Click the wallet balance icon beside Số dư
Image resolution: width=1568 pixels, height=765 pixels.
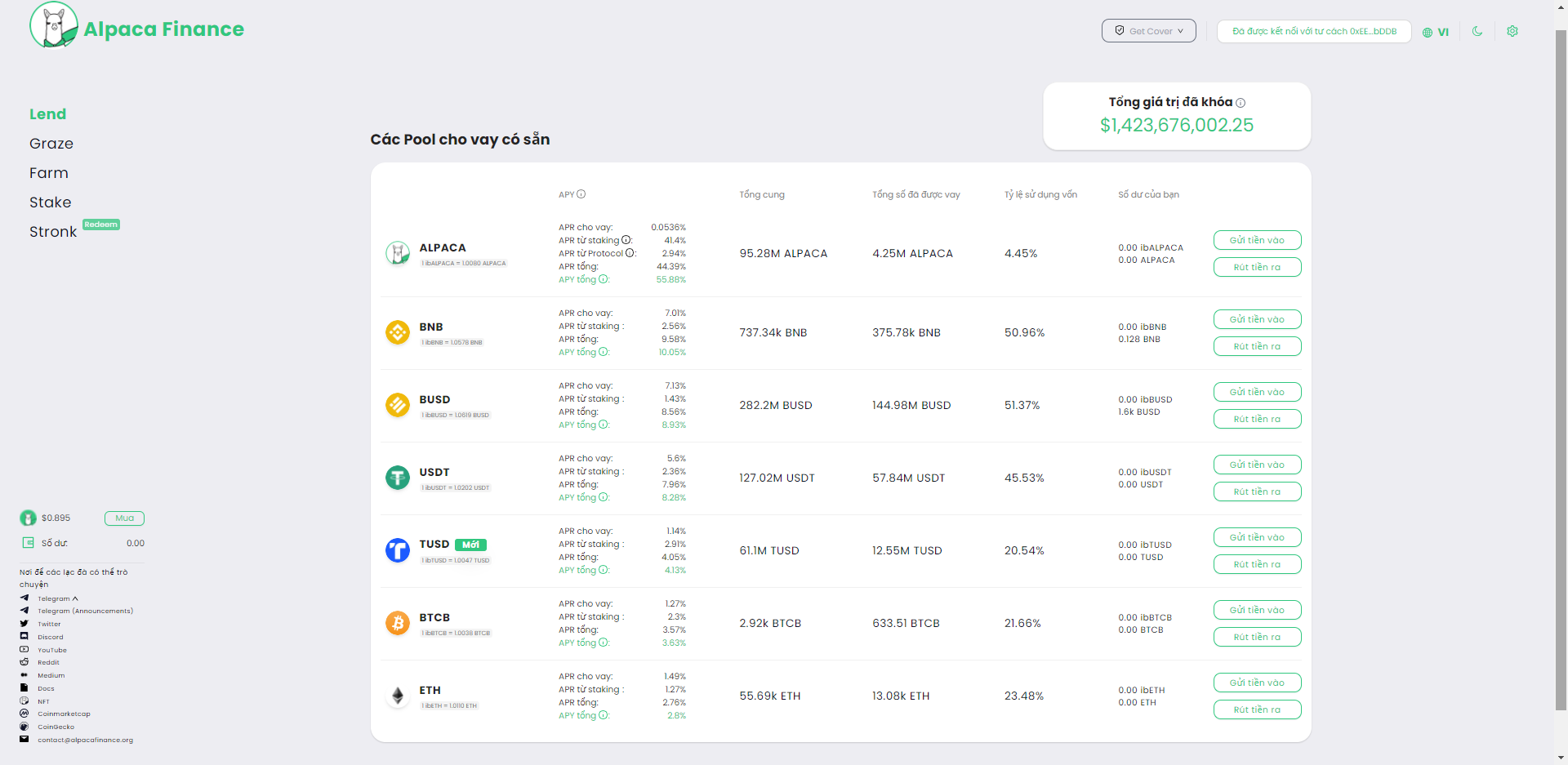click(28, 543)
